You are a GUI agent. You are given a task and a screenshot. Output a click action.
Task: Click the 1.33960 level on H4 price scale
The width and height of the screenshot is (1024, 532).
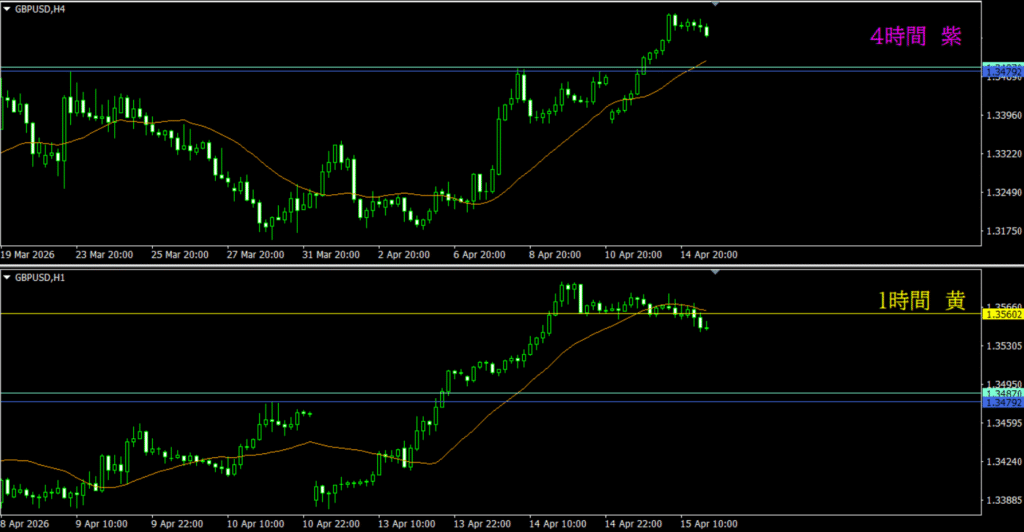click(x=1003, y=116)
